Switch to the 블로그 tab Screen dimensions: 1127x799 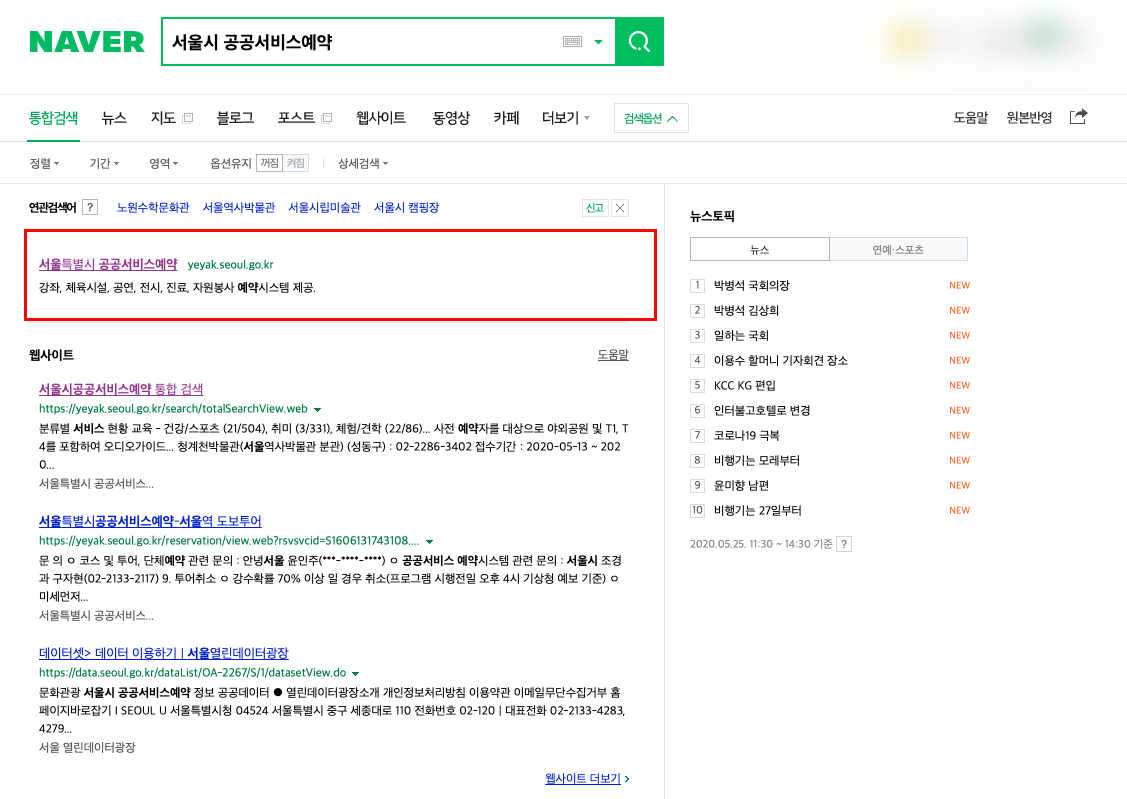(235, 118)
